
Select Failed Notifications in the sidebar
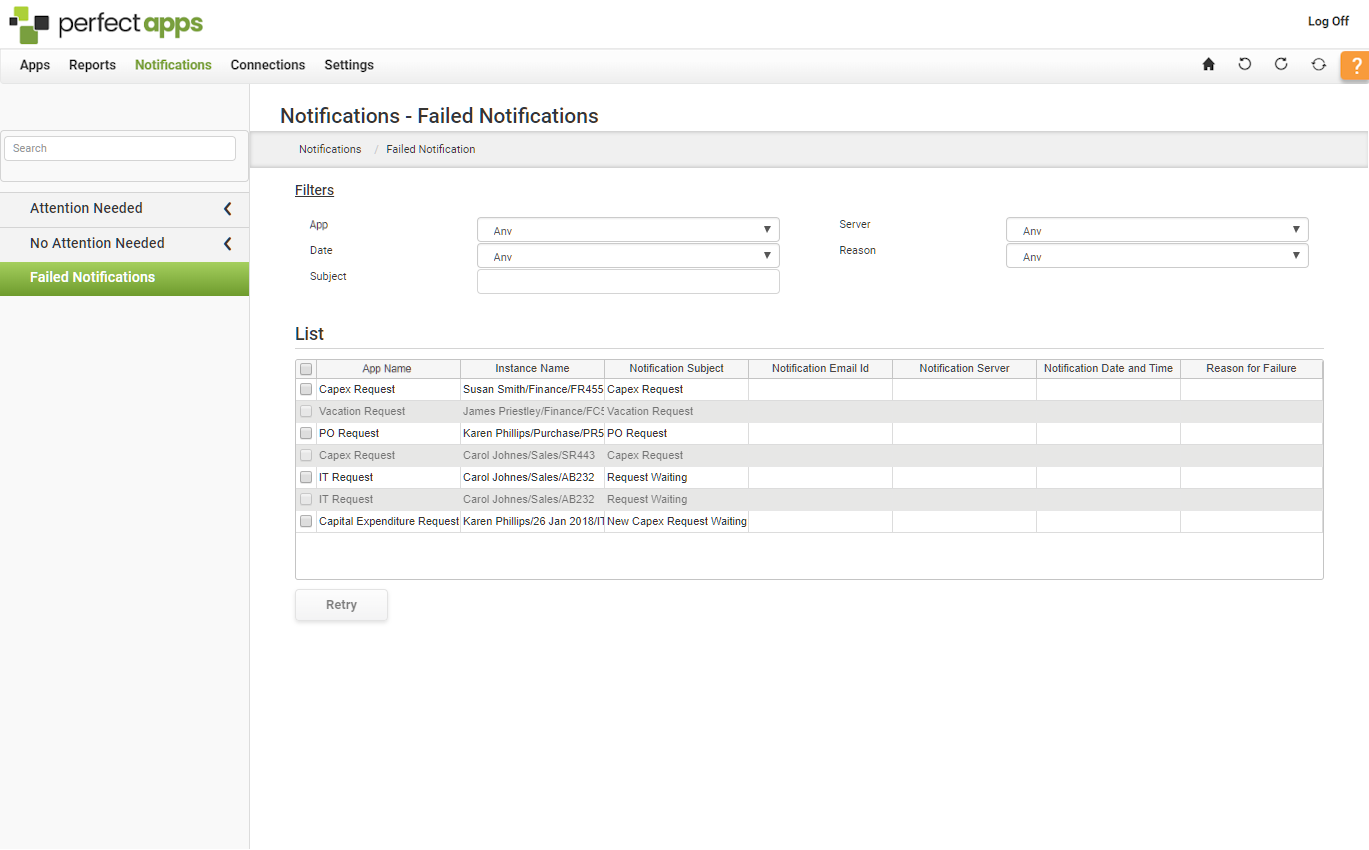[x=124, y=278]
